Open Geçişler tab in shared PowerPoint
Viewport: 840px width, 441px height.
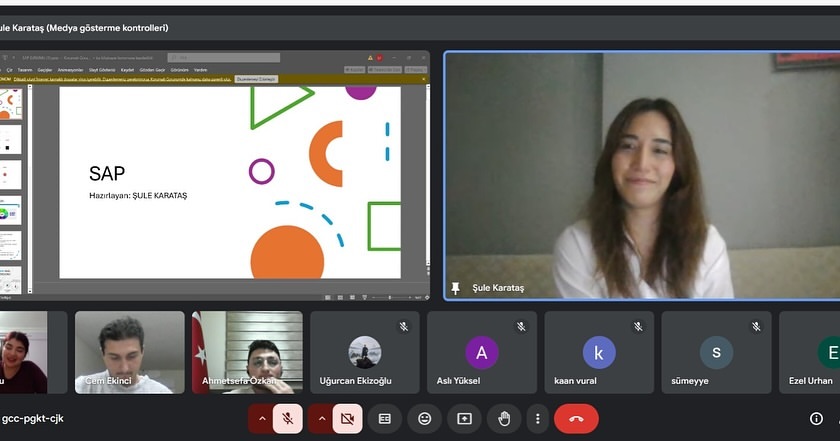point(45,70)
